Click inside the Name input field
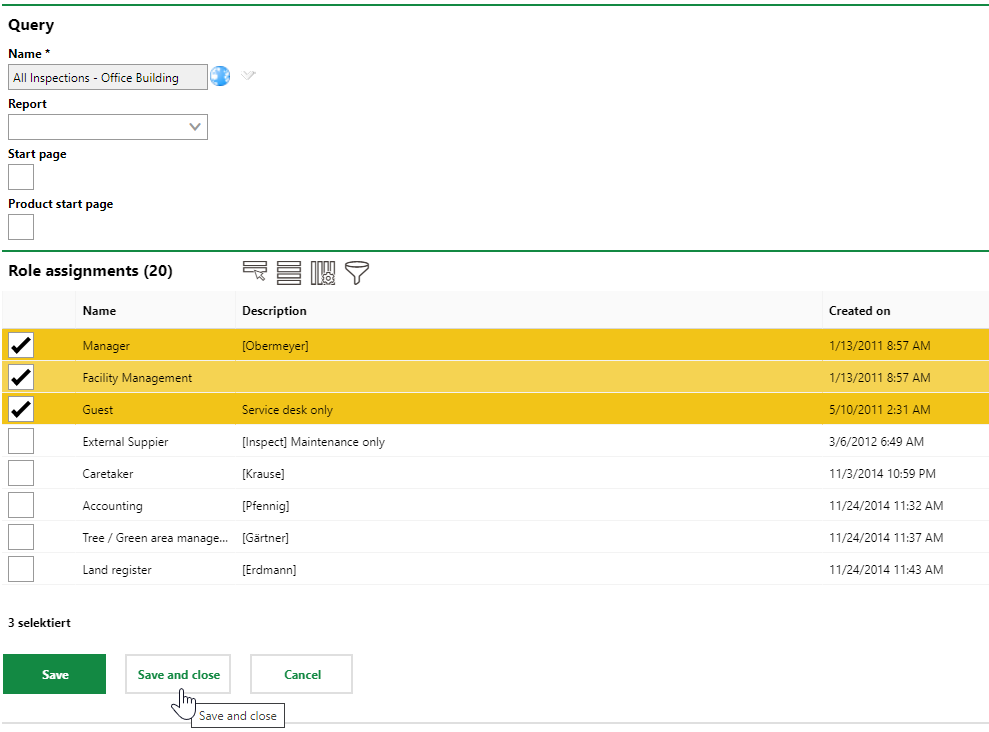989x732 pixels. point(107,76)
